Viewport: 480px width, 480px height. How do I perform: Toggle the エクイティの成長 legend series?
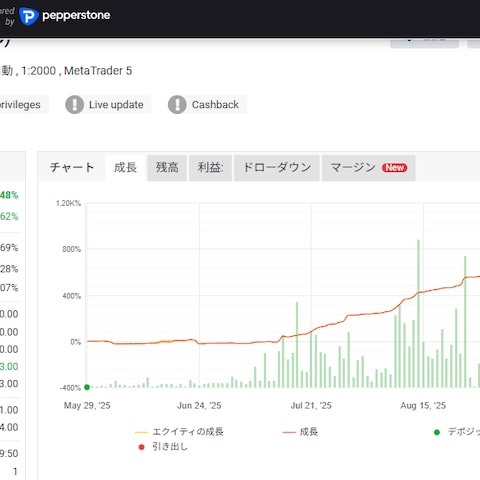coord(179,432)
